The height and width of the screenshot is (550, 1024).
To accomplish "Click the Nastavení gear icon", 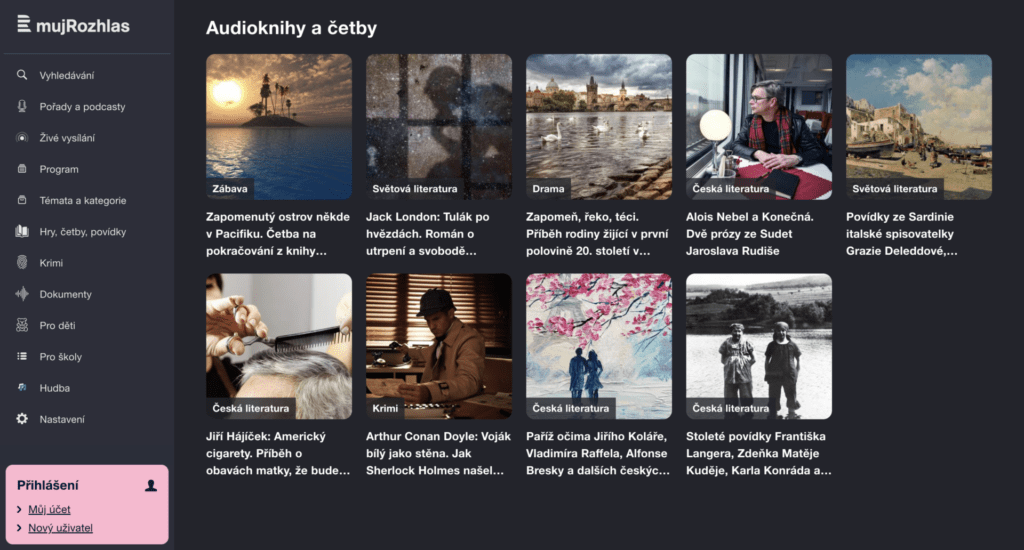I will (22, 419).
